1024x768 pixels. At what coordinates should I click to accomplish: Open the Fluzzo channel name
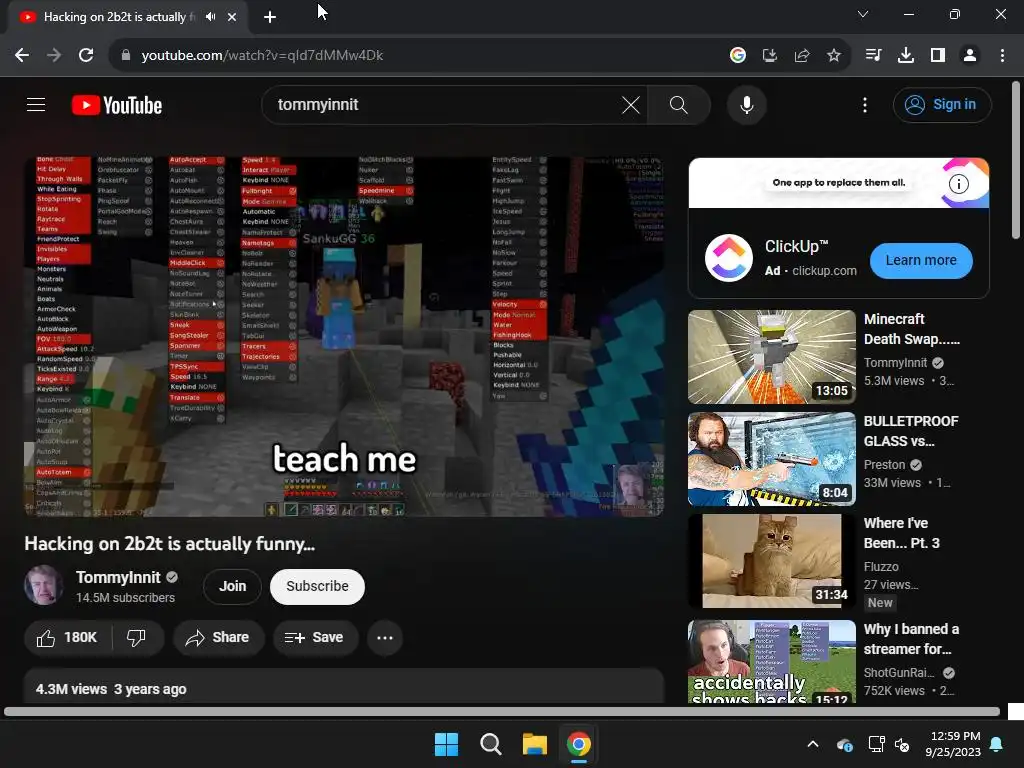(881, 567)
